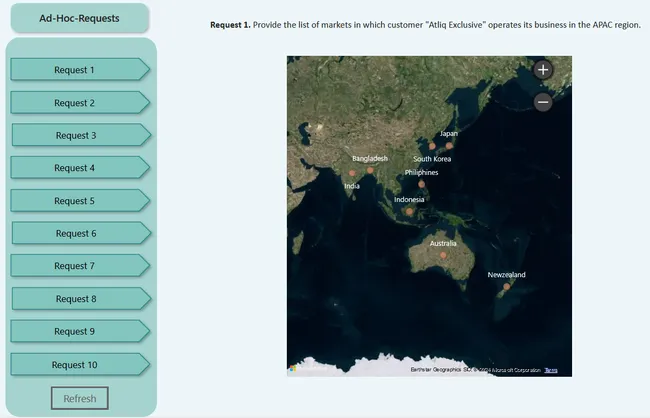Select Request 6 arrow button
This screenshot has width=650, height=418.
point(81,233)
